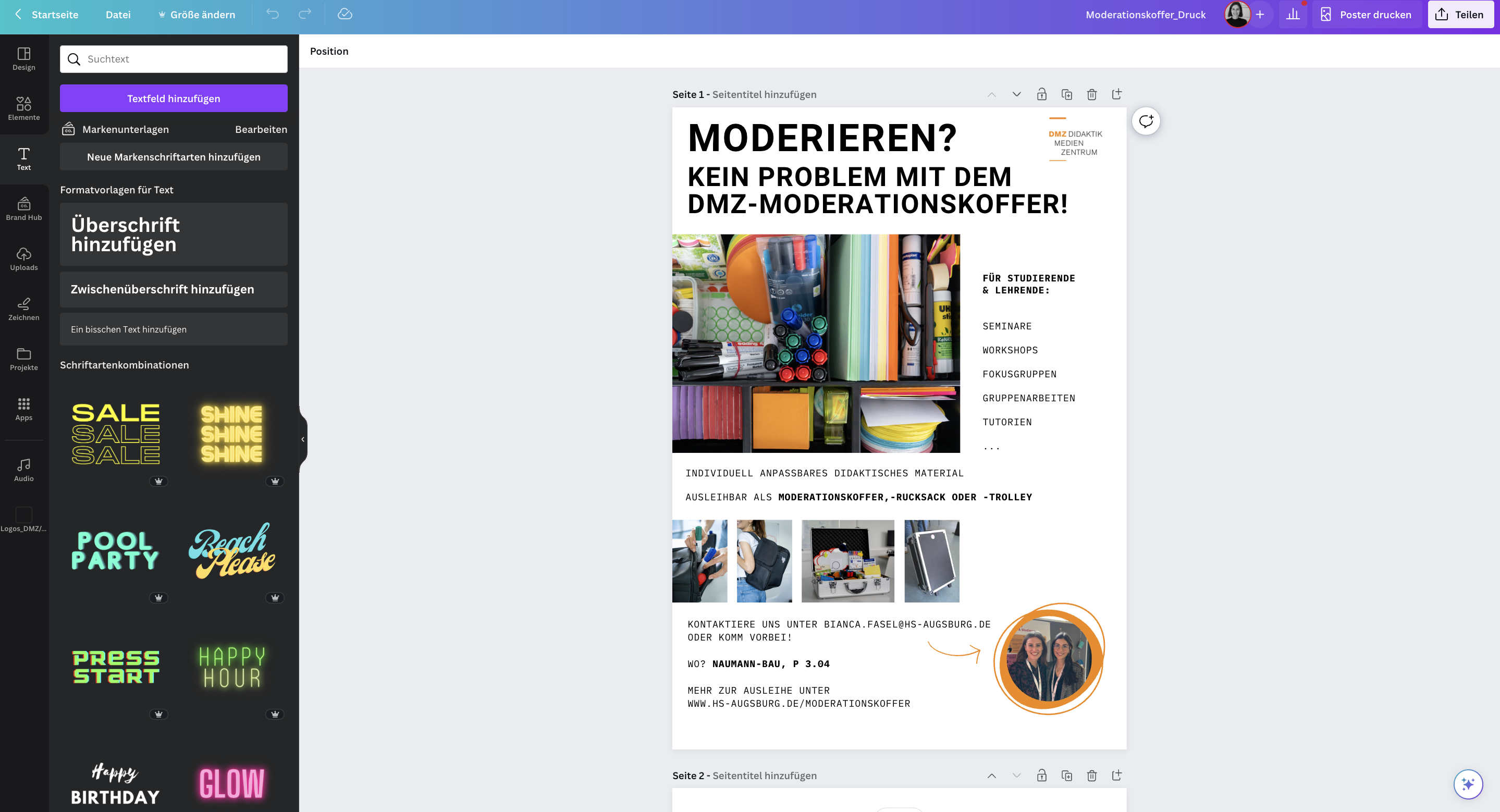Image resolution: width=1500 pixels, height=812 pixels.
Task: Move Seite 2 up with chevron
Action: [x=991, y=776]
